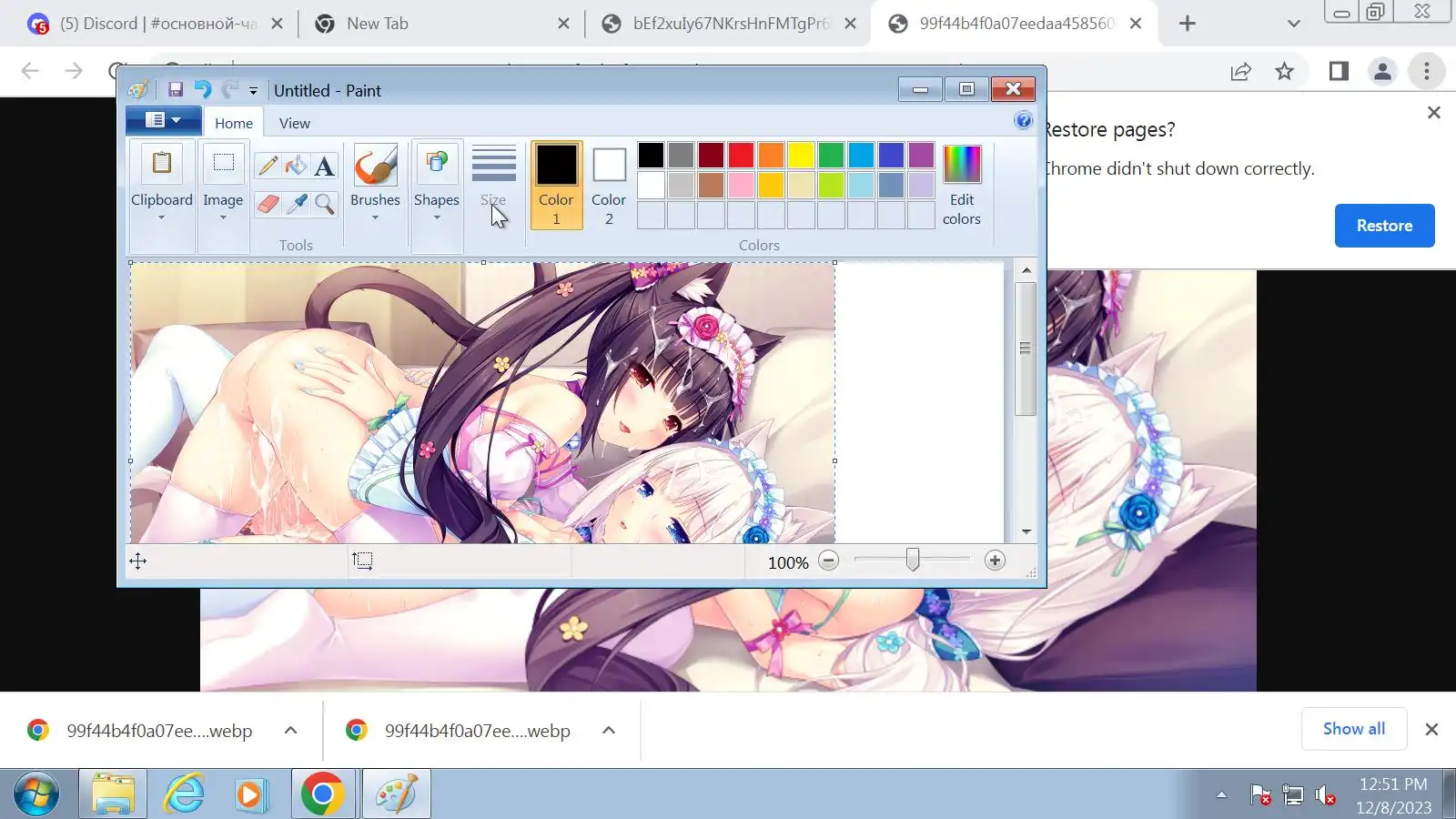Open the network icon in system tray

1293,796
